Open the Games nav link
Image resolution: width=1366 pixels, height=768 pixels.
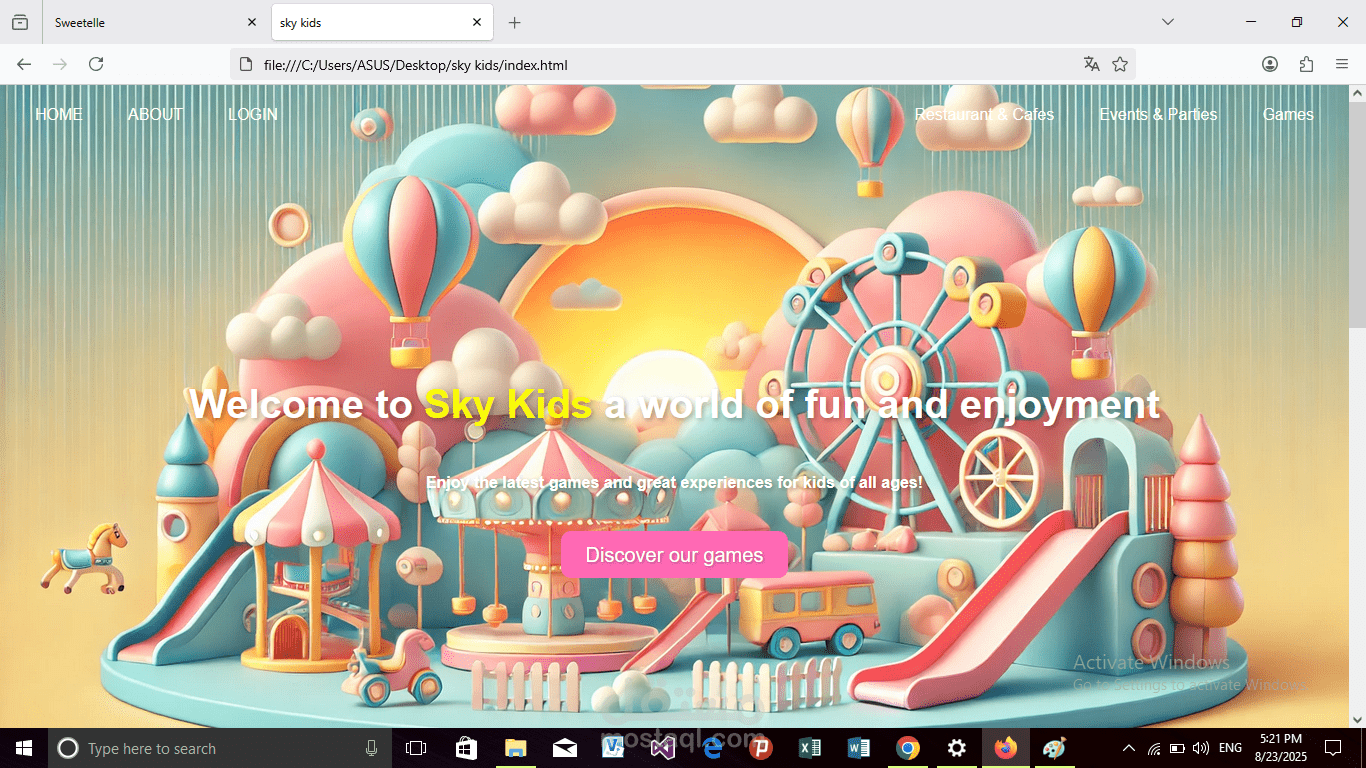click(x=1288, y=114)
